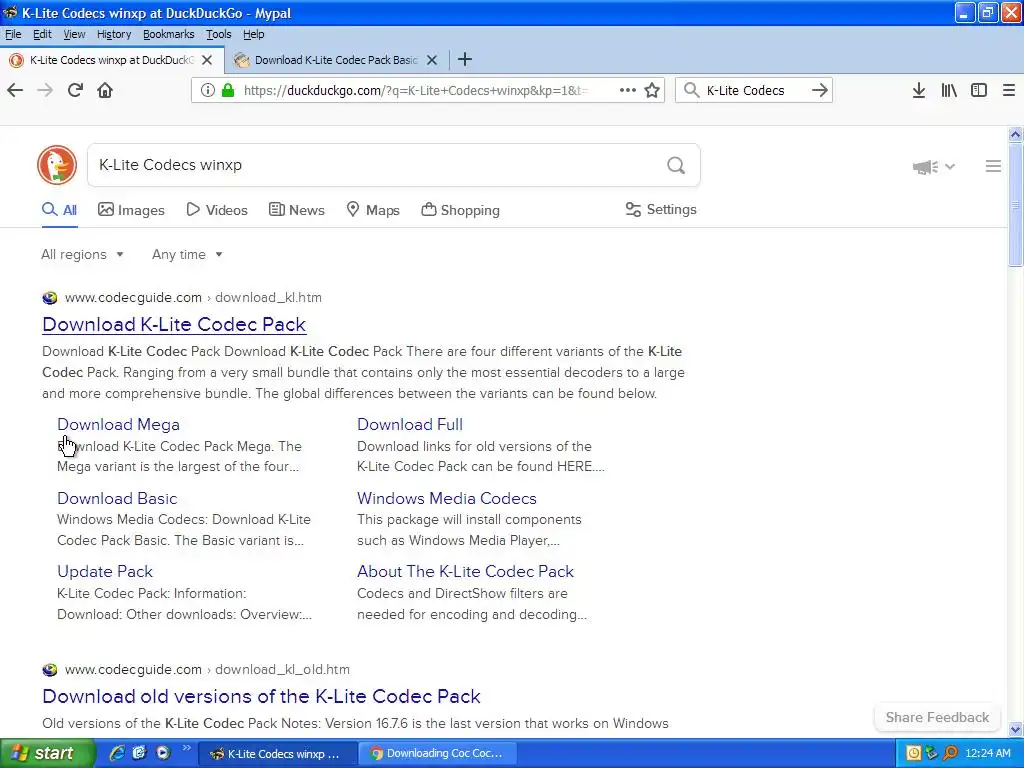This screenshot has height=768, width=1024.
Task: Open the Update Pack sublink
Action: click(104, 571)
